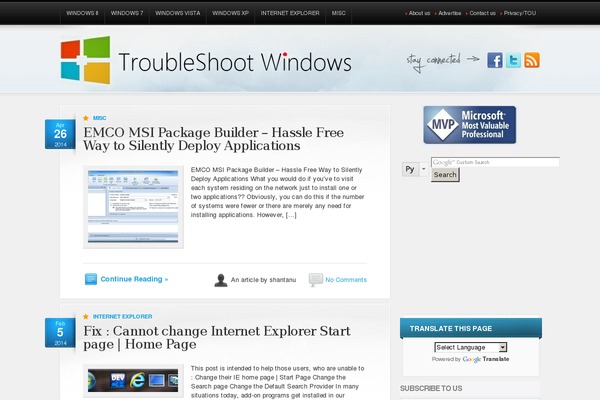Open the Twitter social icon
The width and height of the screenshot is (600, 400).
[513, 60]
